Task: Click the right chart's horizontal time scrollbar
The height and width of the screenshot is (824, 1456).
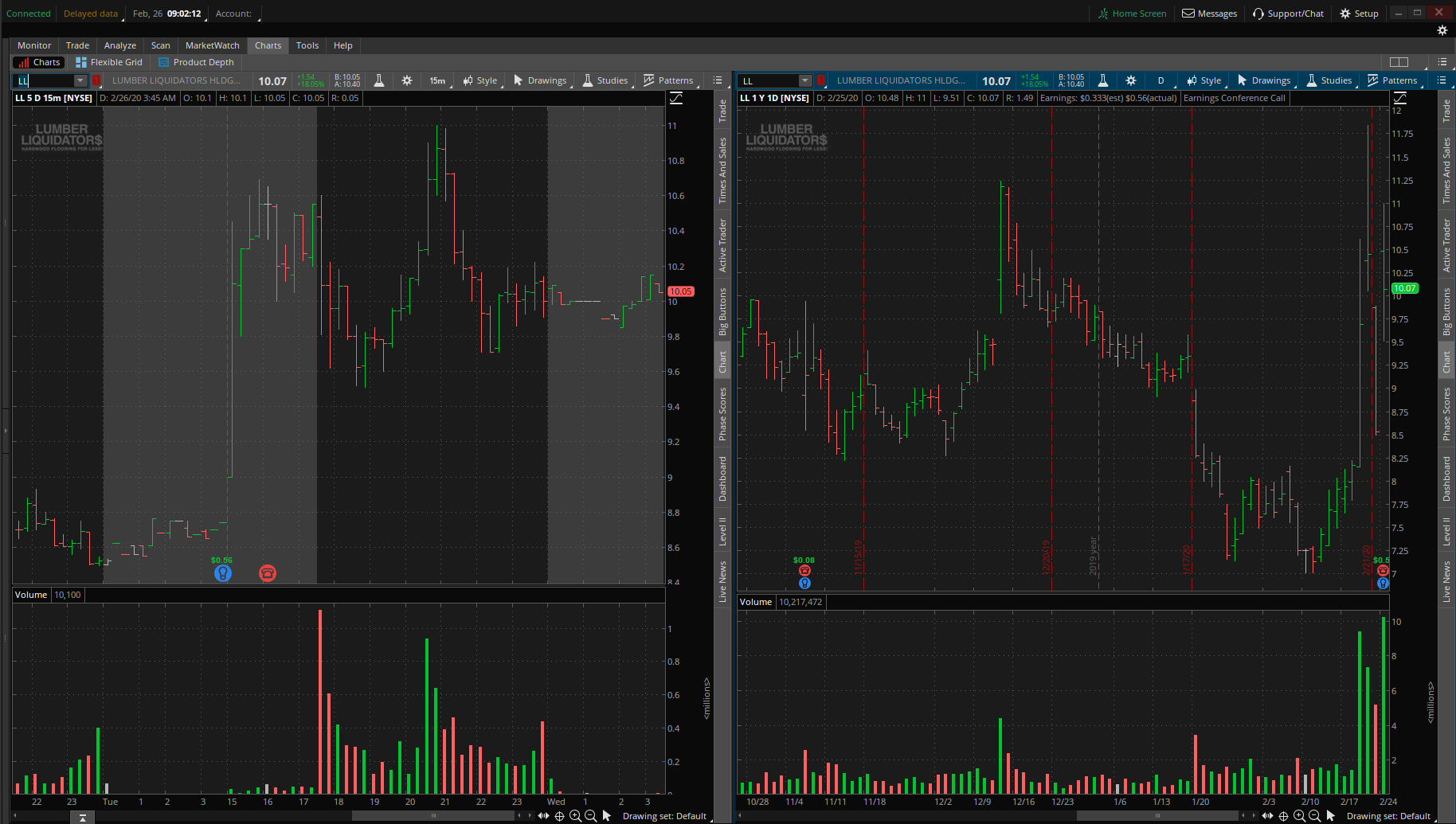Action: 1158,816
